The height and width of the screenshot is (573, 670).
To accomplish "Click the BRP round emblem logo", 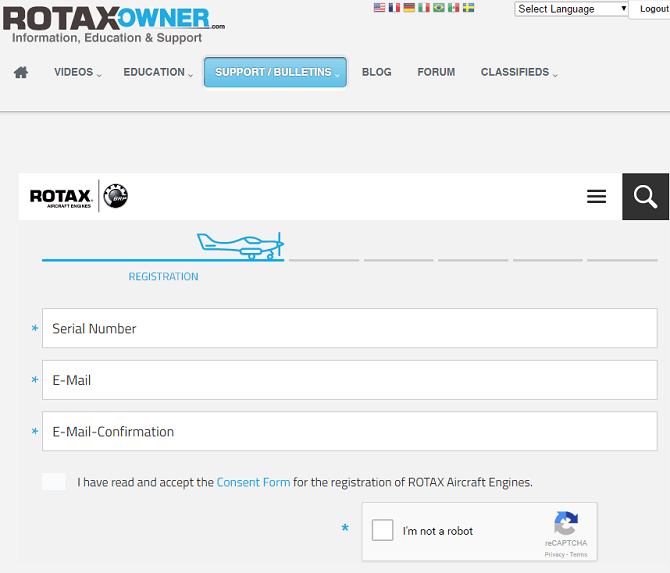I will click(x=116, y=196).
